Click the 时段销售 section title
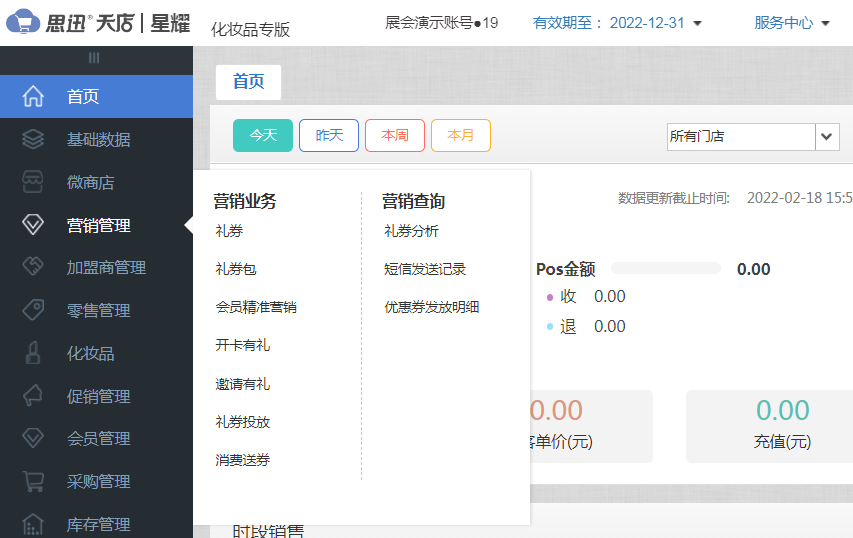 [x=268, y=531]
